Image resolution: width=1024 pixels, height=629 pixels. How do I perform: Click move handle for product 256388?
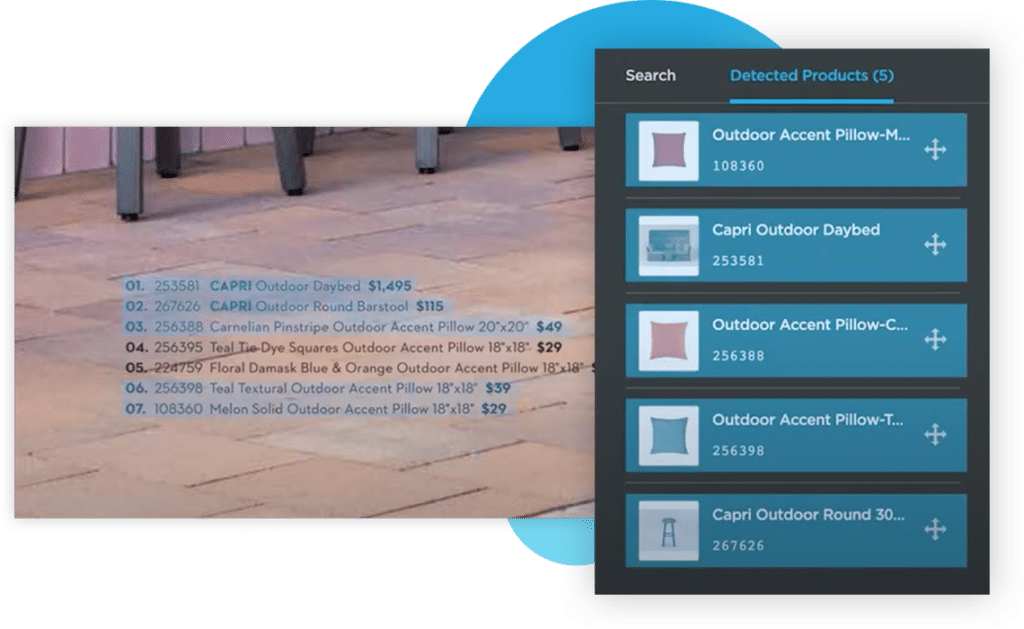[934, 340]
